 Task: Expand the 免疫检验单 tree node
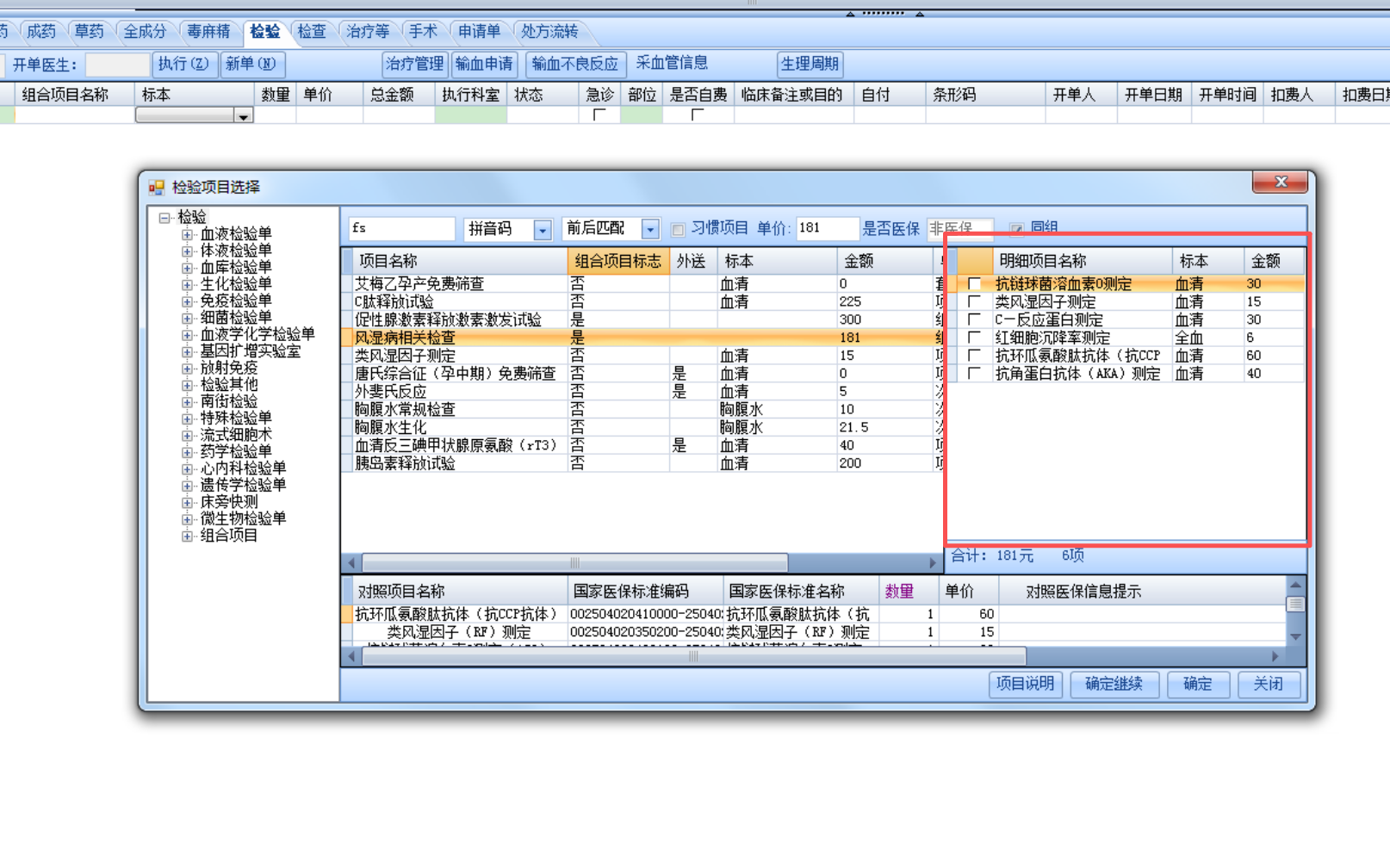[187, 301]
